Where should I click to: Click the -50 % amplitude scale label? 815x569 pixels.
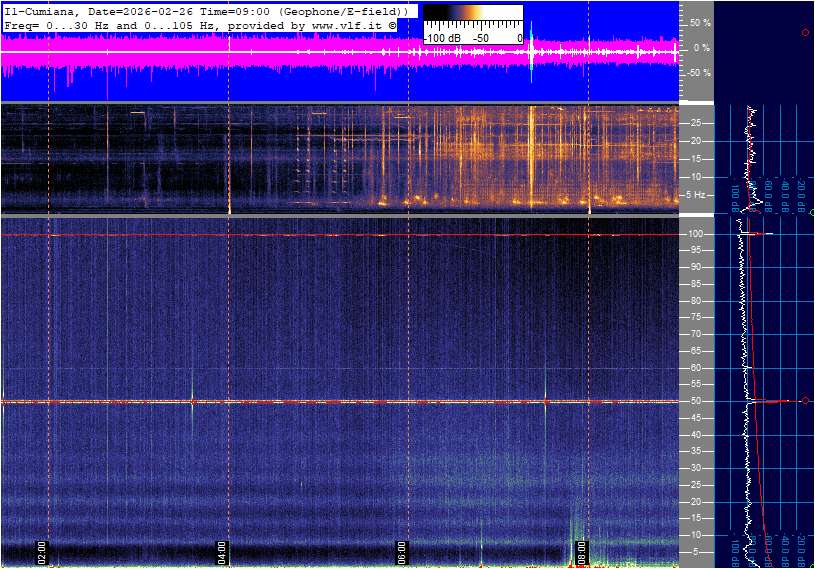tap(698, 73)
